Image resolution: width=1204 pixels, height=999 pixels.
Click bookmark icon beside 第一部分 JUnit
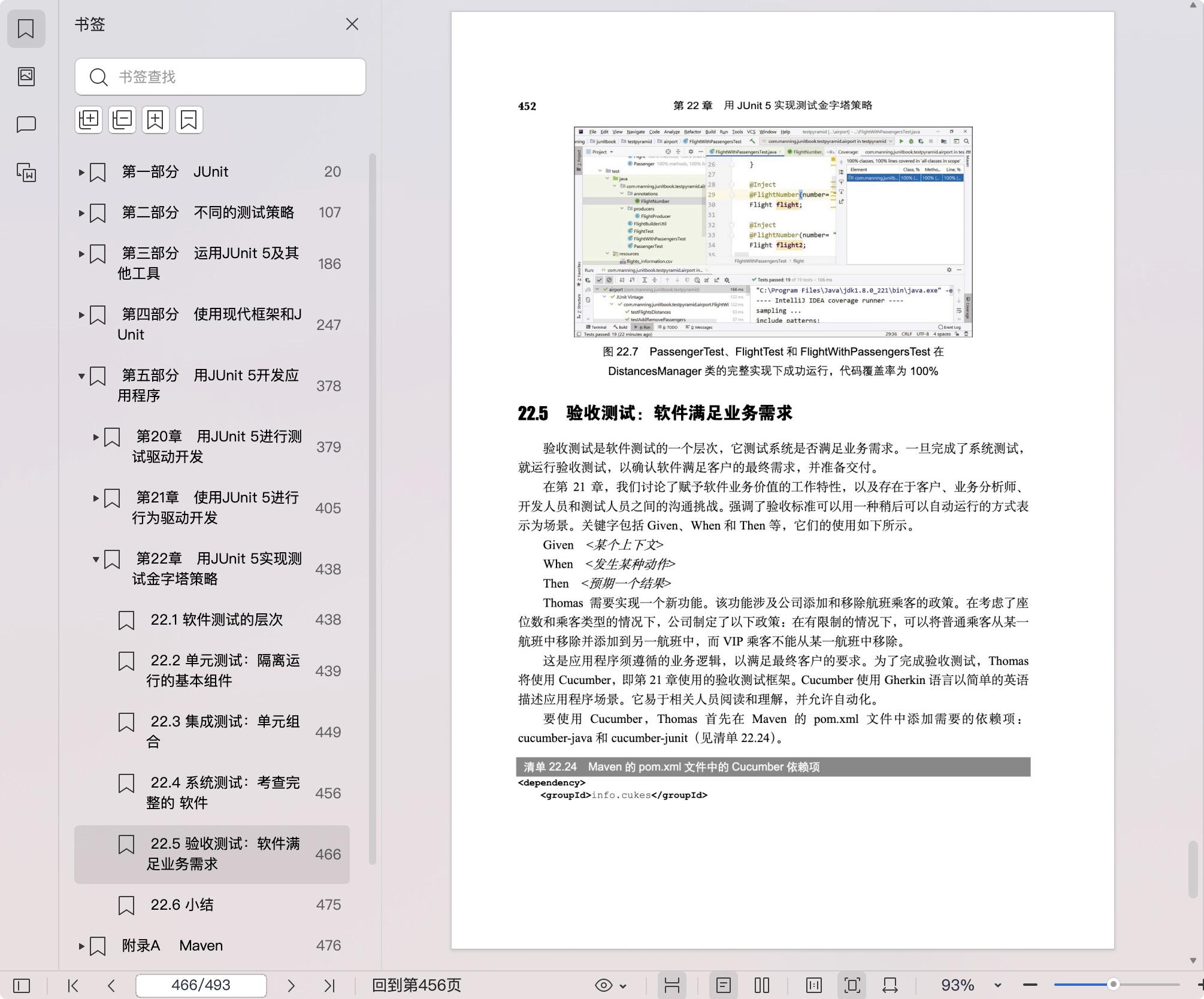tap(98, 172)
